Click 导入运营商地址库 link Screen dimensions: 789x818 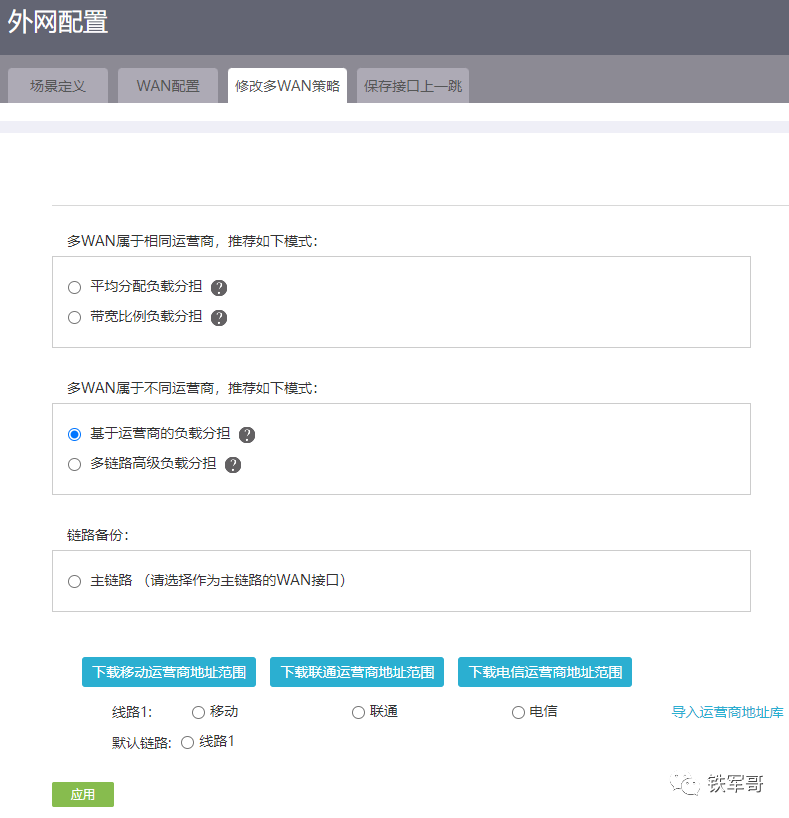[x=727, y=713]
